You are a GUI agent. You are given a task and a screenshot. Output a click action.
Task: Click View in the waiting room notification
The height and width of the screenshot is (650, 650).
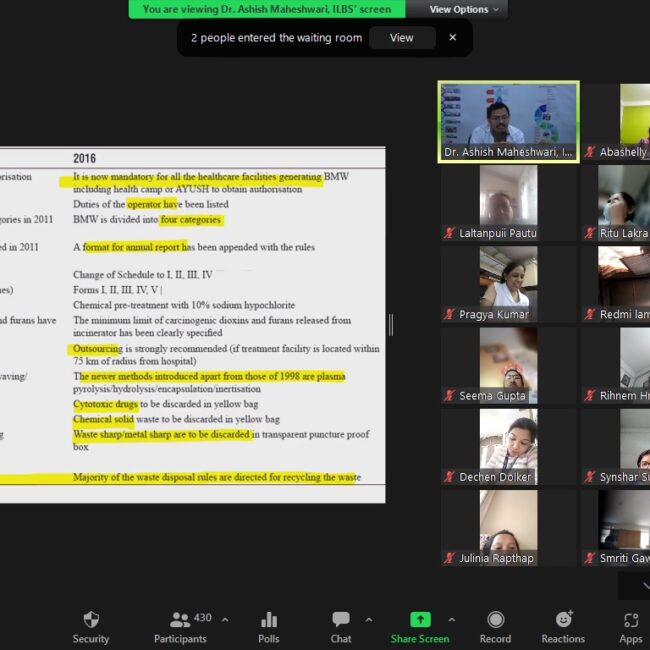401,38
